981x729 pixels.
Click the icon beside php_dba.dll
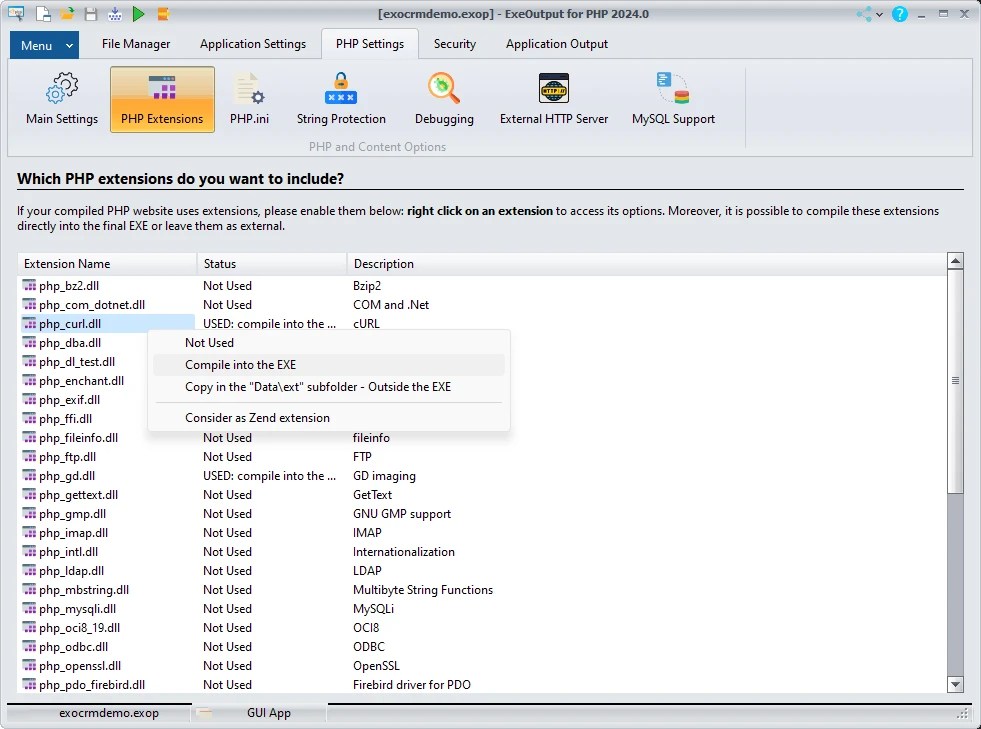click(29, 343)
